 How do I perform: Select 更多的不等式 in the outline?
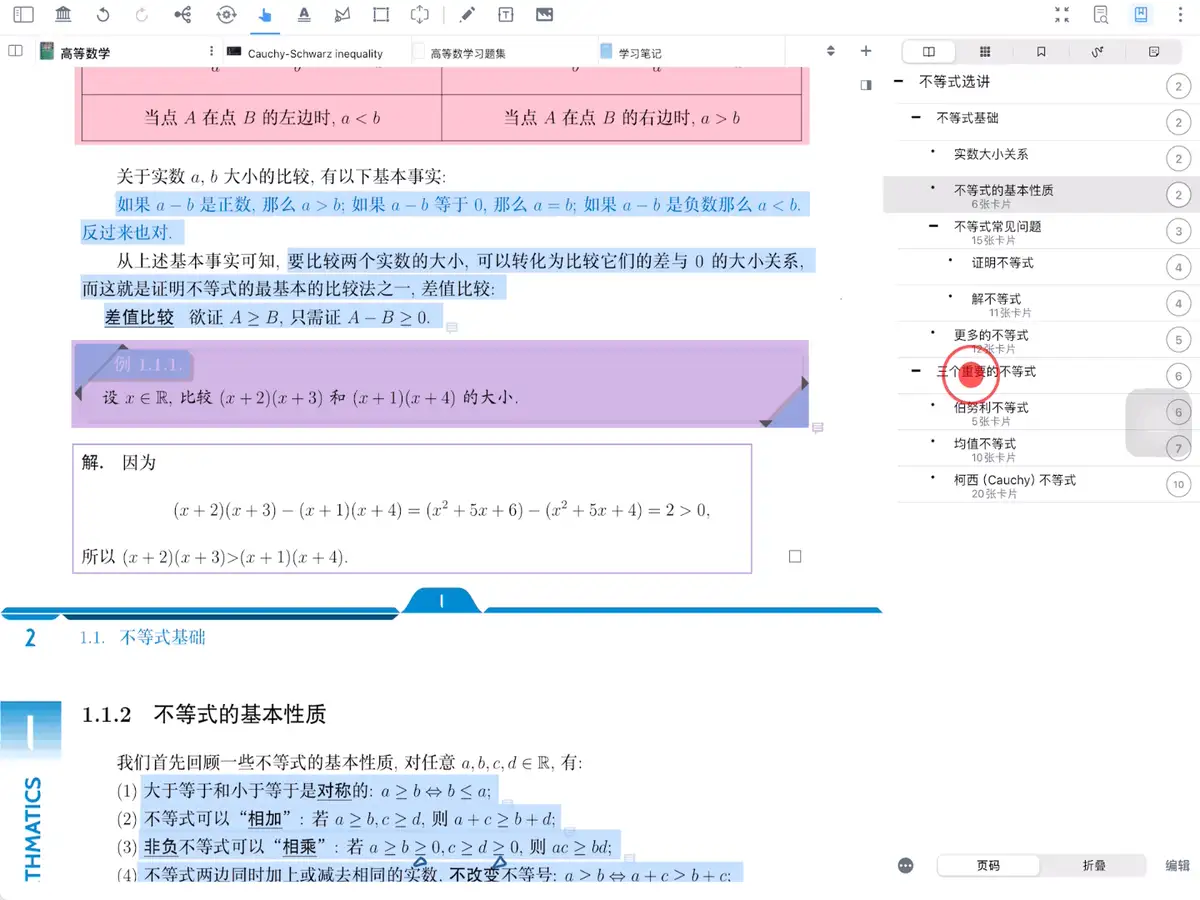[991, 335]
